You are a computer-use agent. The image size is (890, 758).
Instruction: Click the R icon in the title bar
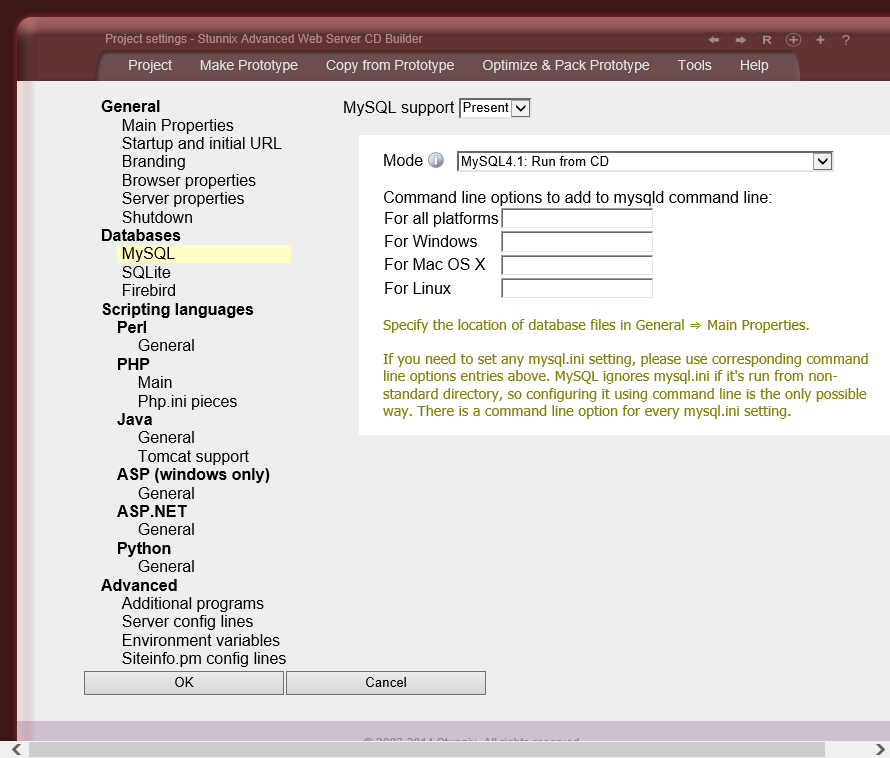[766, 39]
